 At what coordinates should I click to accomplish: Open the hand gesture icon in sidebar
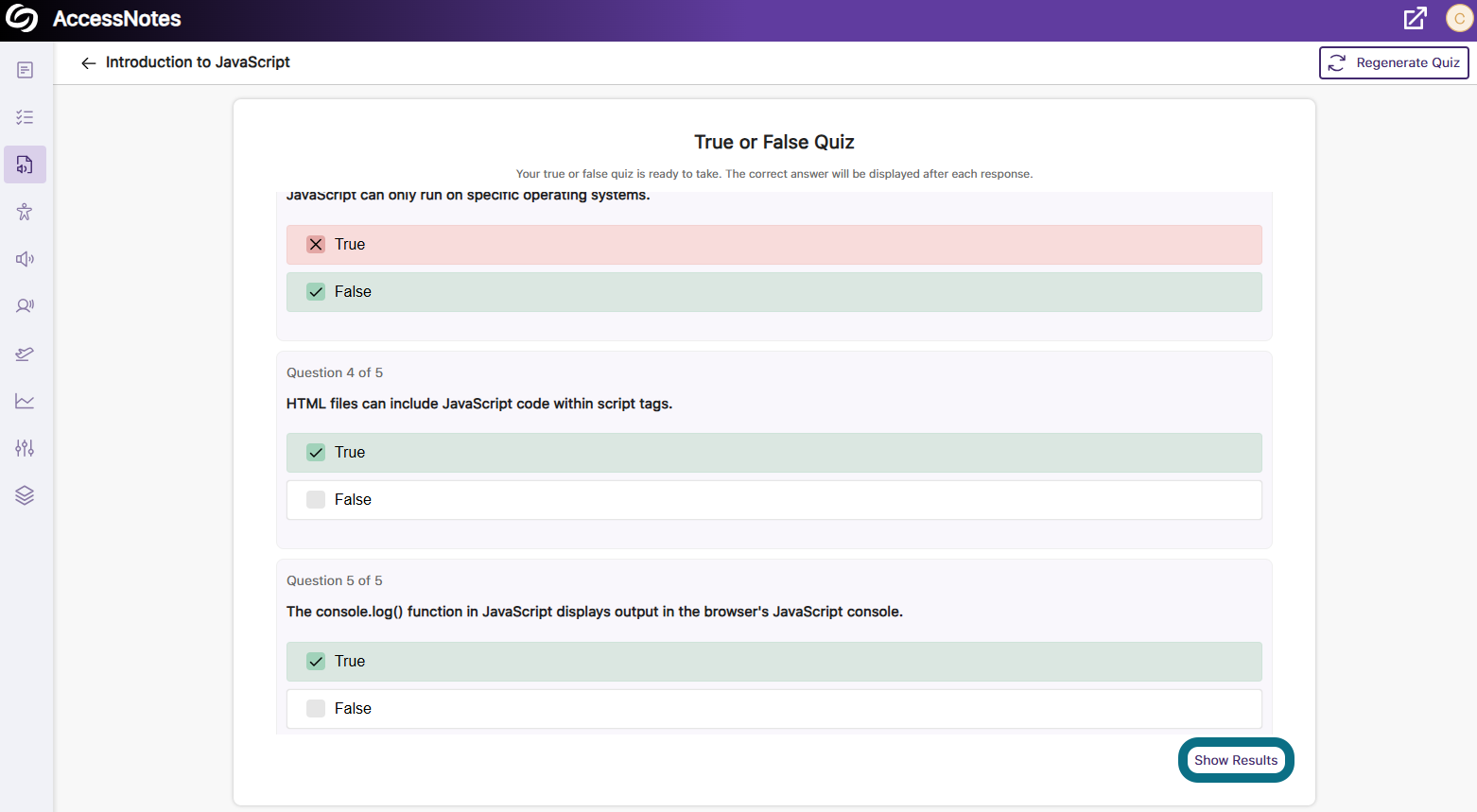pos(25,354)
